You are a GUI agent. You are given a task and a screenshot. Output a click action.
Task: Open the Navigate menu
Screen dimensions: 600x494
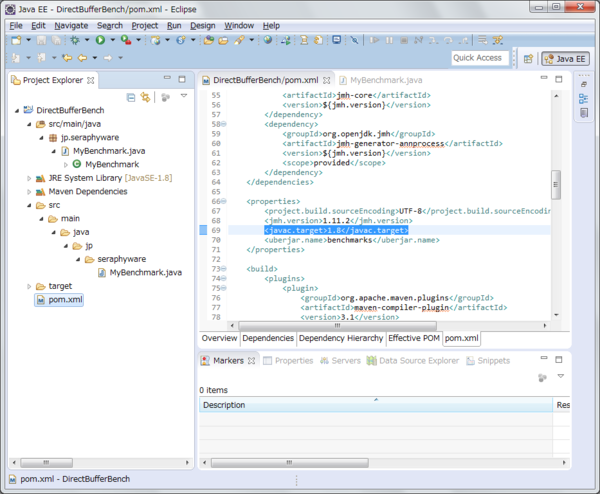click(x=71, y=26)
